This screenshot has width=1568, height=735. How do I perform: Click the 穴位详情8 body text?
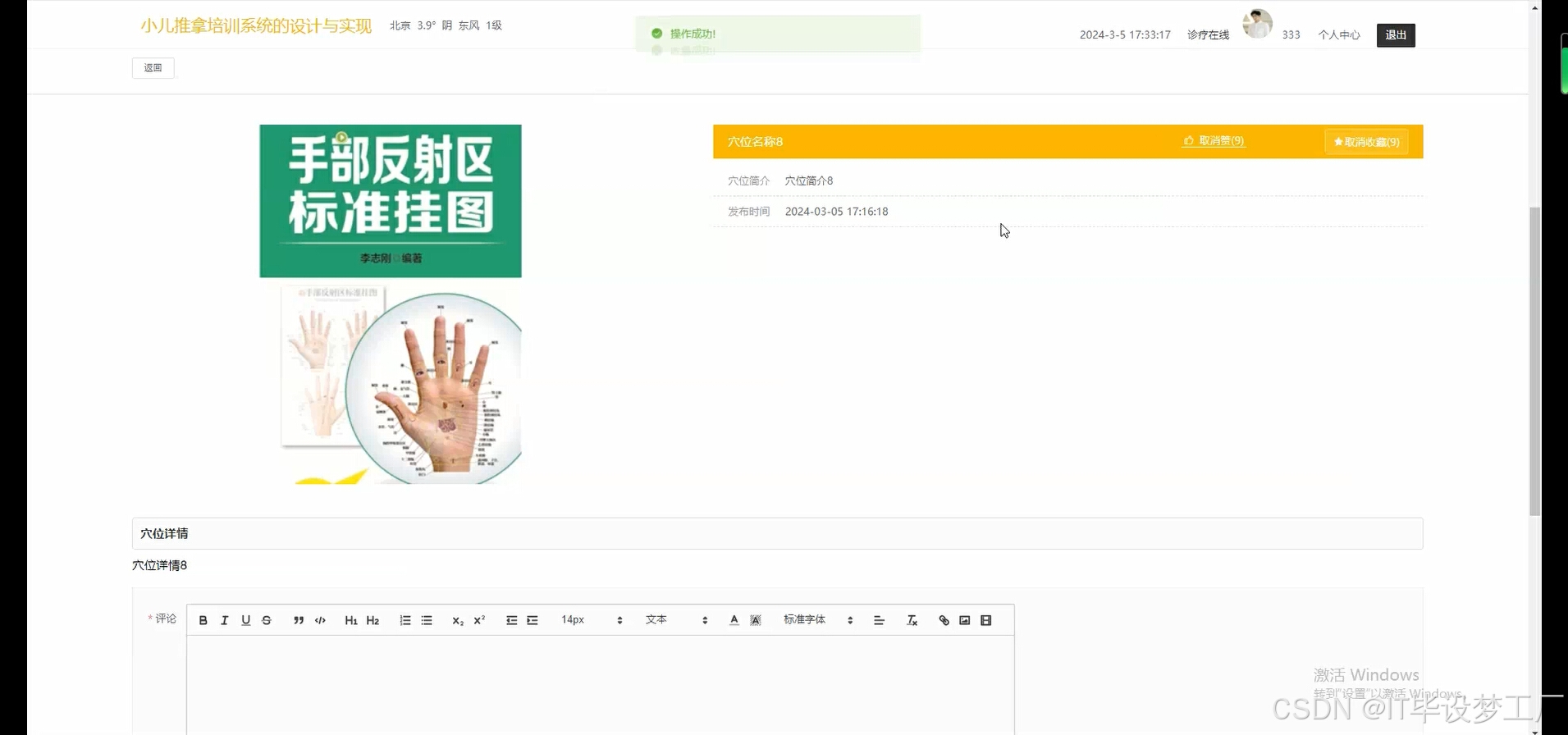tap(160, 565)
